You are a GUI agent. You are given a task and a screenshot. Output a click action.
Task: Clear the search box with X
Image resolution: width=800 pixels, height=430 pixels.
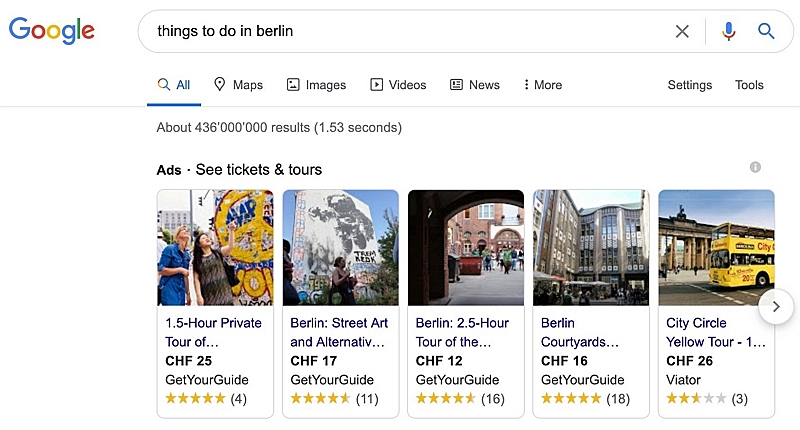coord(682,31)
